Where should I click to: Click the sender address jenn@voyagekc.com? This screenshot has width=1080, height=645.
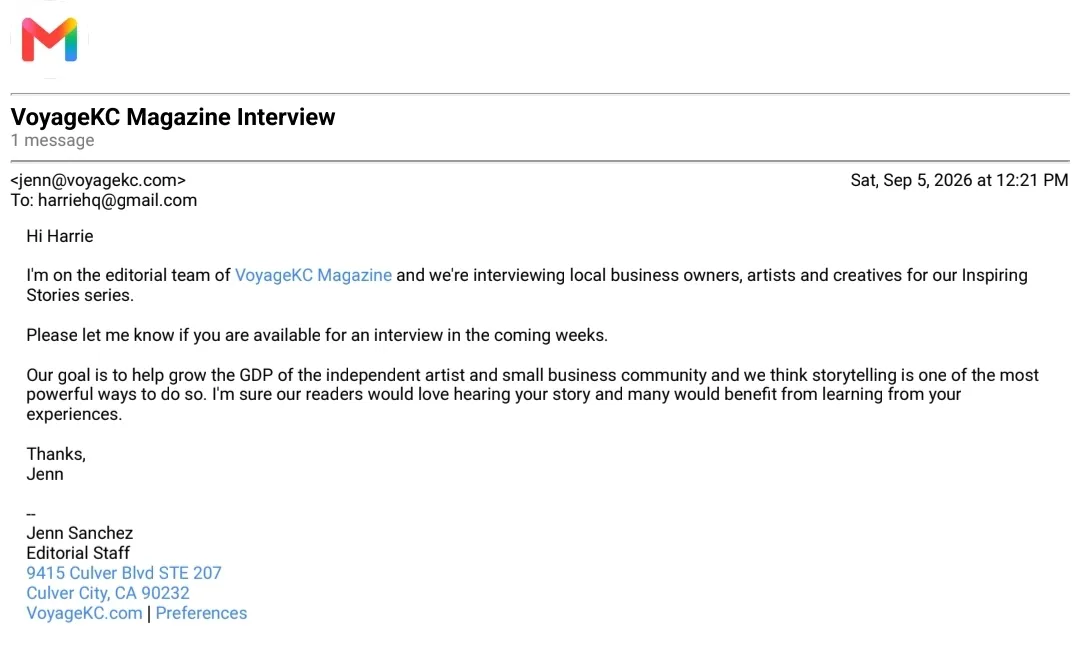98,181
